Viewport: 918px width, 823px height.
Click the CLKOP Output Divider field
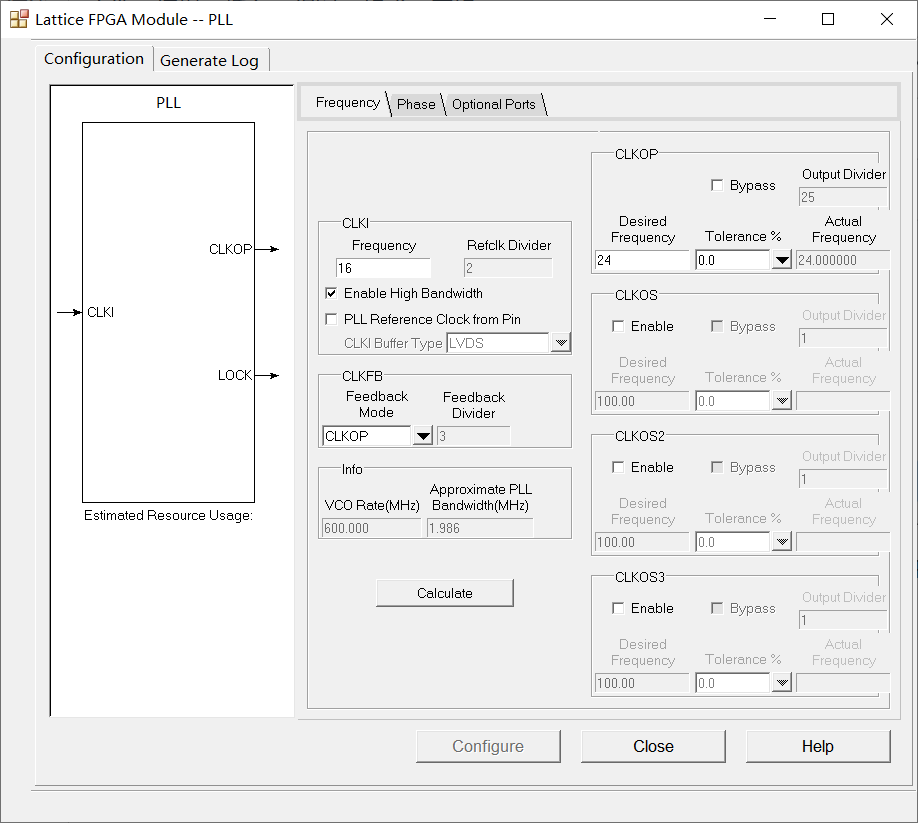(843, 197)
